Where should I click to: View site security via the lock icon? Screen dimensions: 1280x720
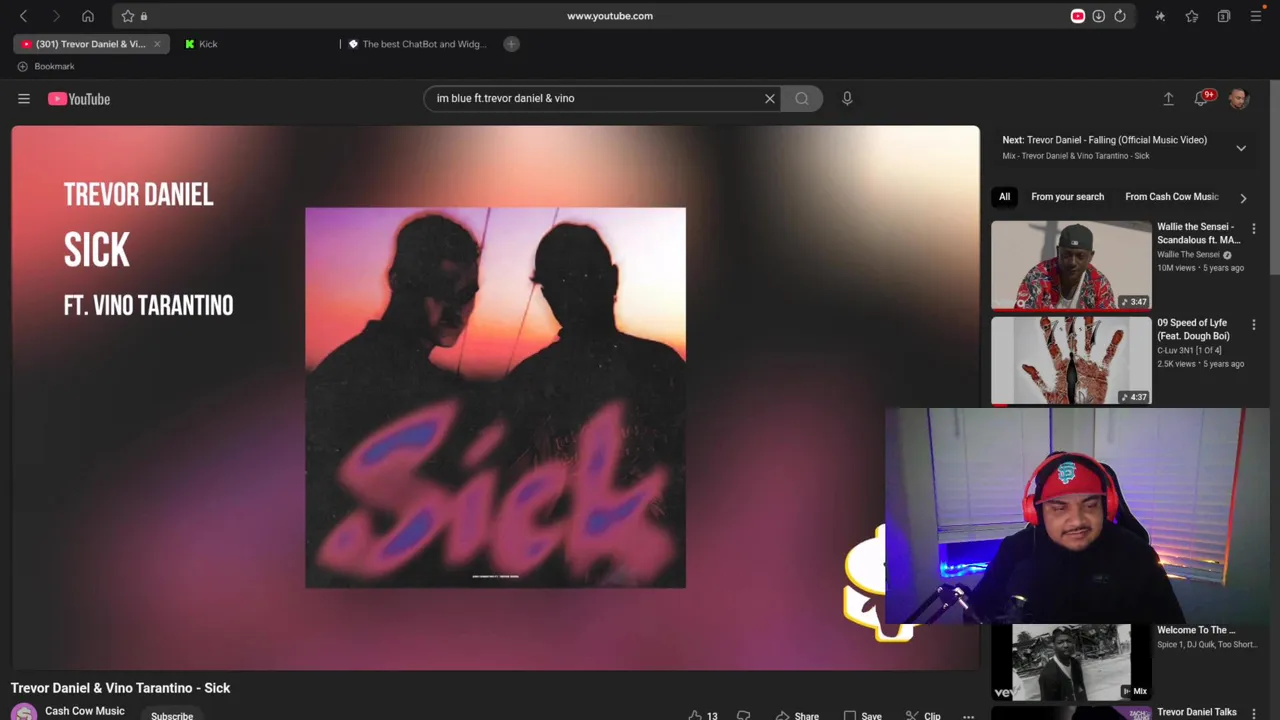point(144,16)
